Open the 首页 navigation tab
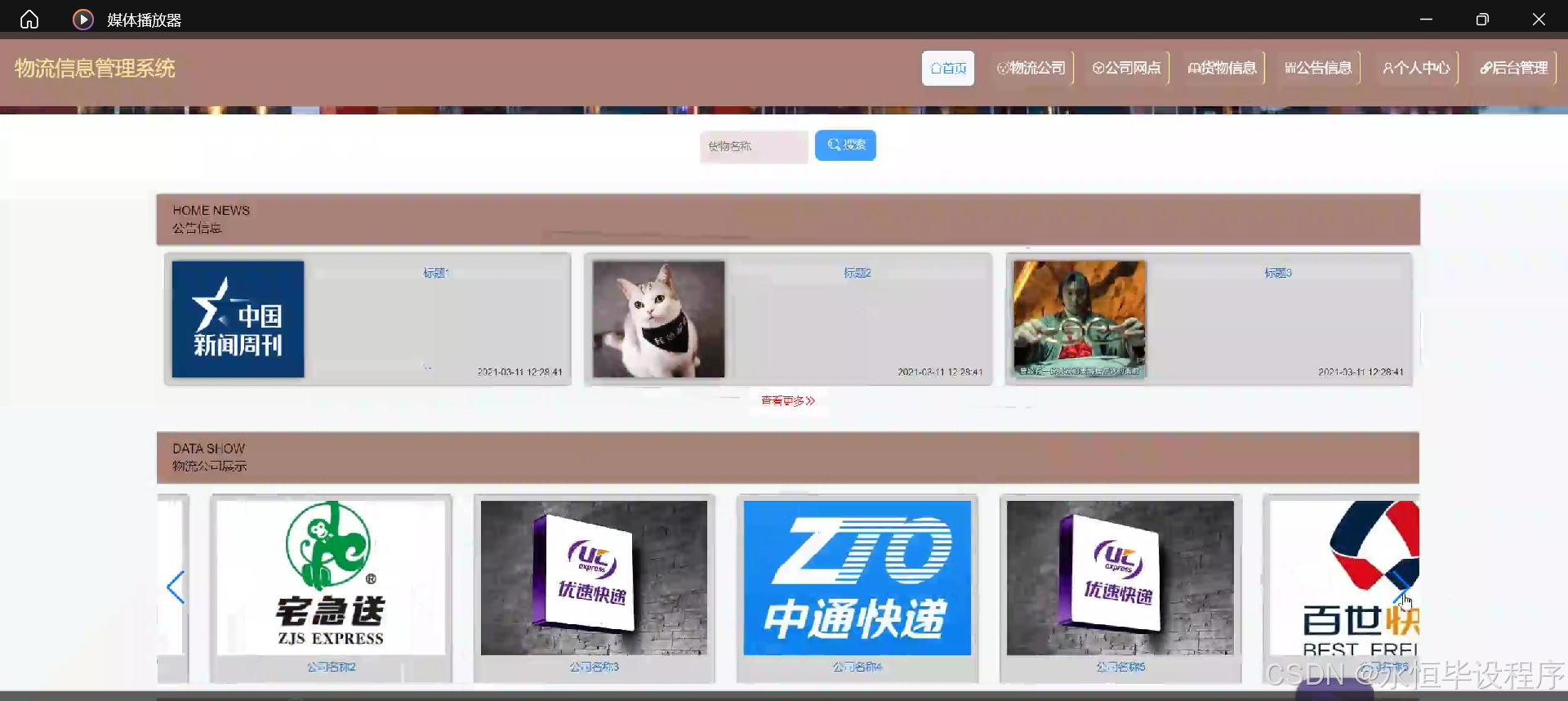Viewport: 1568px width, 701px height. pos(948,68)
